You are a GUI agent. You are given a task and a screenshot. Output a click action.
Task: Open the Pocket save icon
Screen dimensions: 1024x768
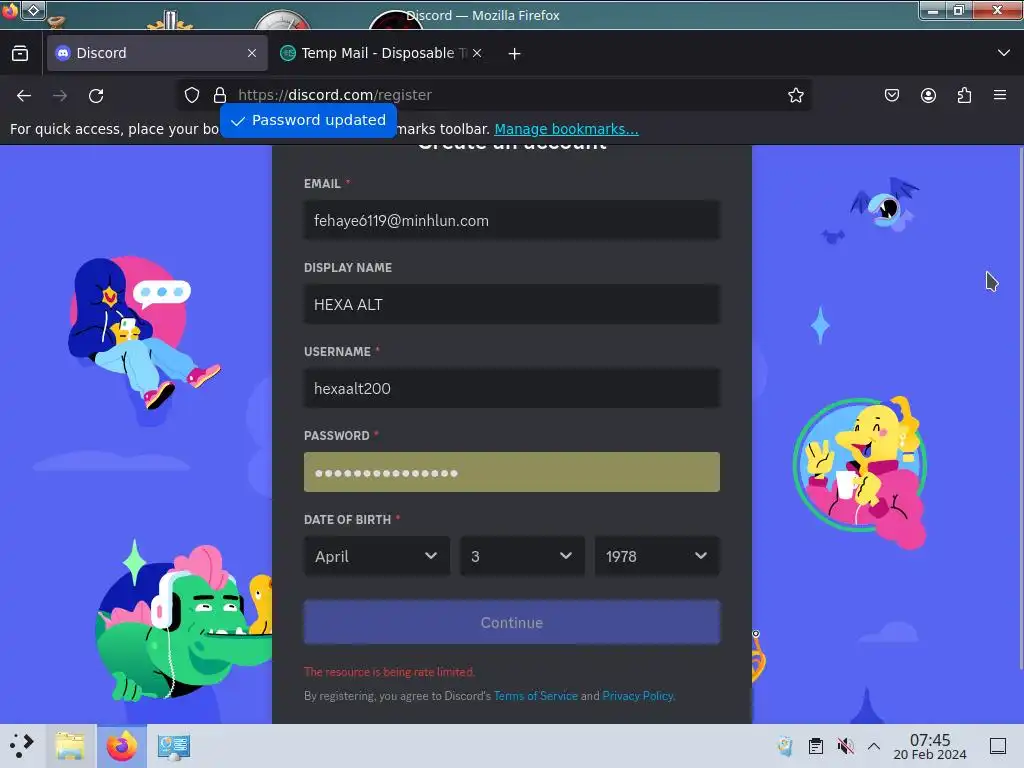tap(891, 95)
